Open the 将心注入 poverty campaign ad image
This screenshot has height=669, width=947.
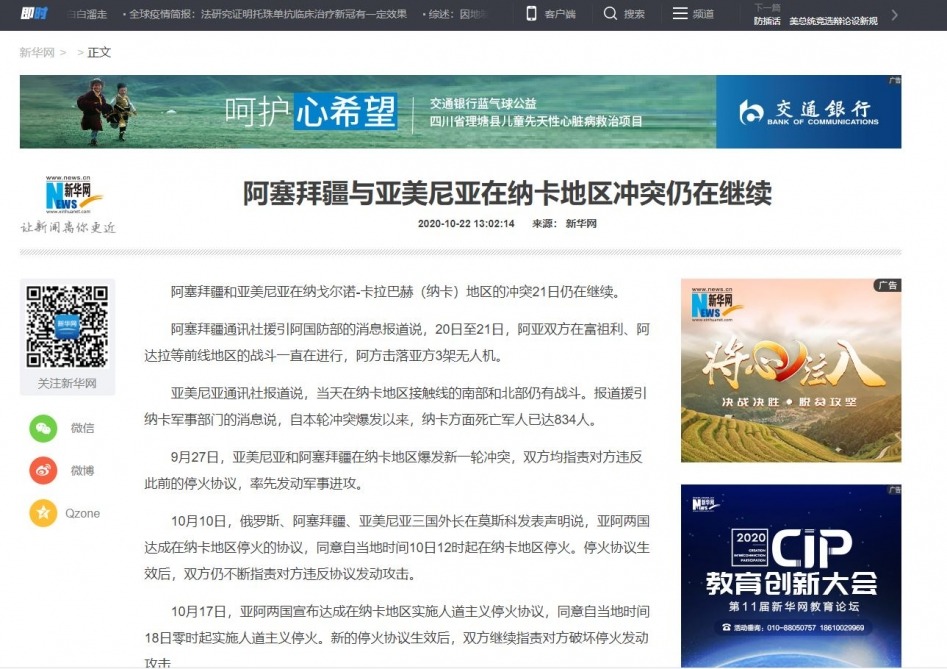pyautogui.click(x=791, y=370)
